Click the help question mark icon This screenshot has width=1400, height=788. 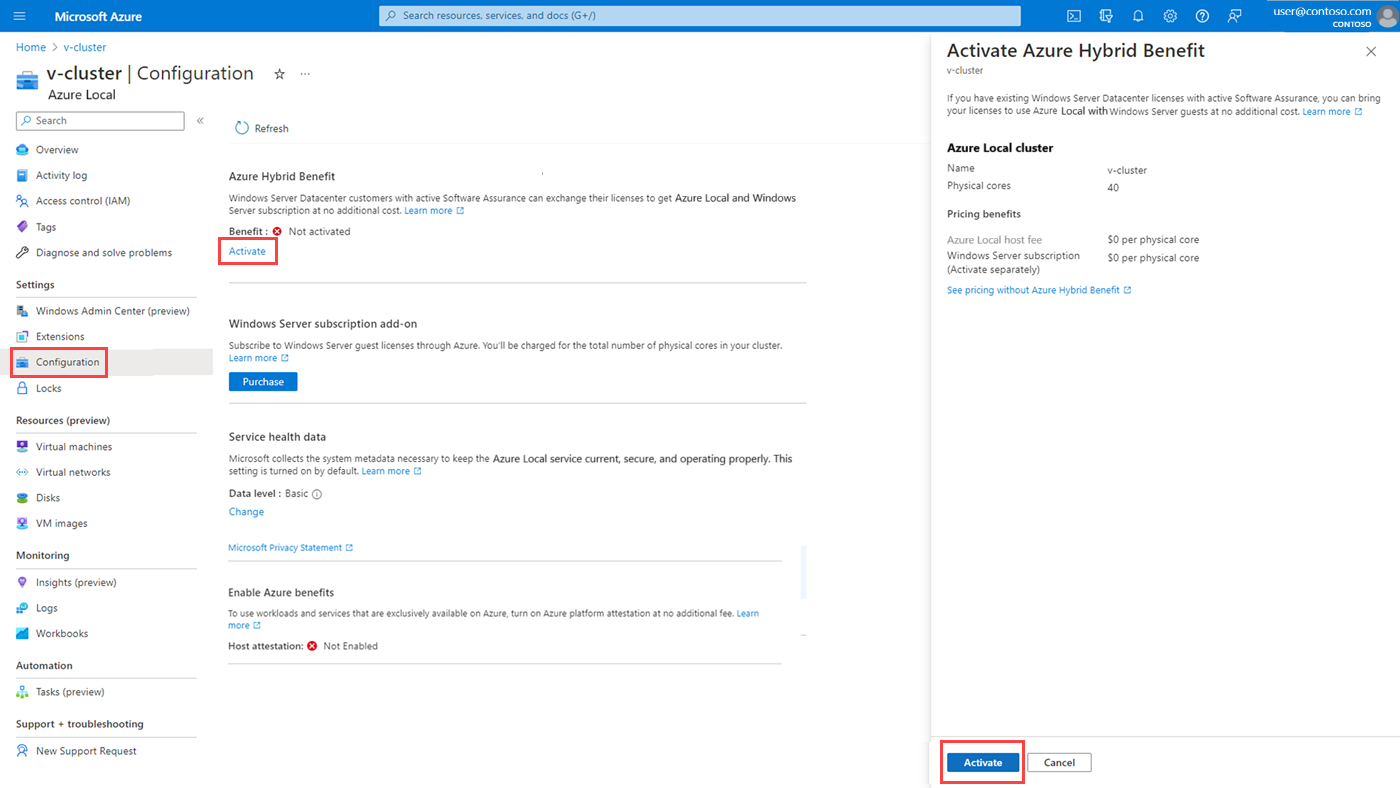click(1202, 16)
